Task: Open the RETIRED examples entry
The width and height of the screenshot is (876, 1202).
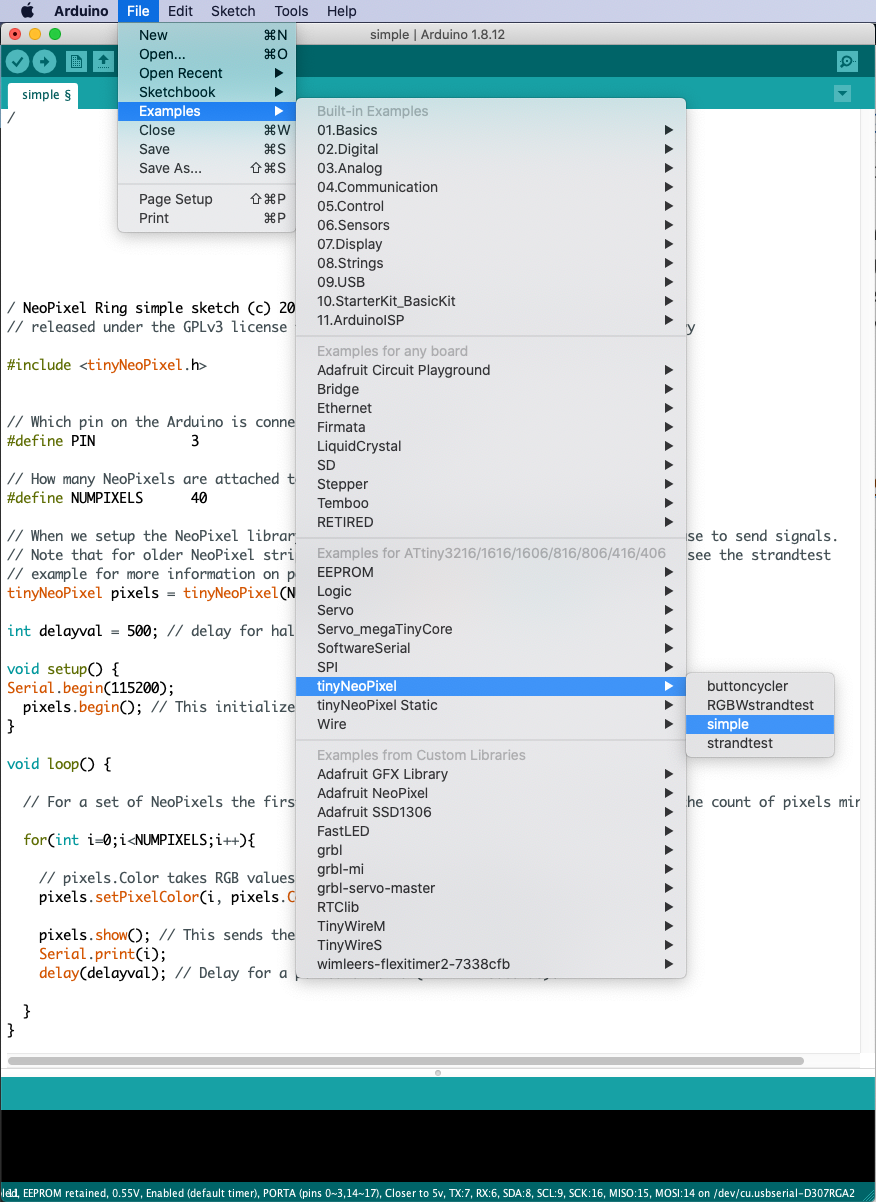Action: click(491, 522)
